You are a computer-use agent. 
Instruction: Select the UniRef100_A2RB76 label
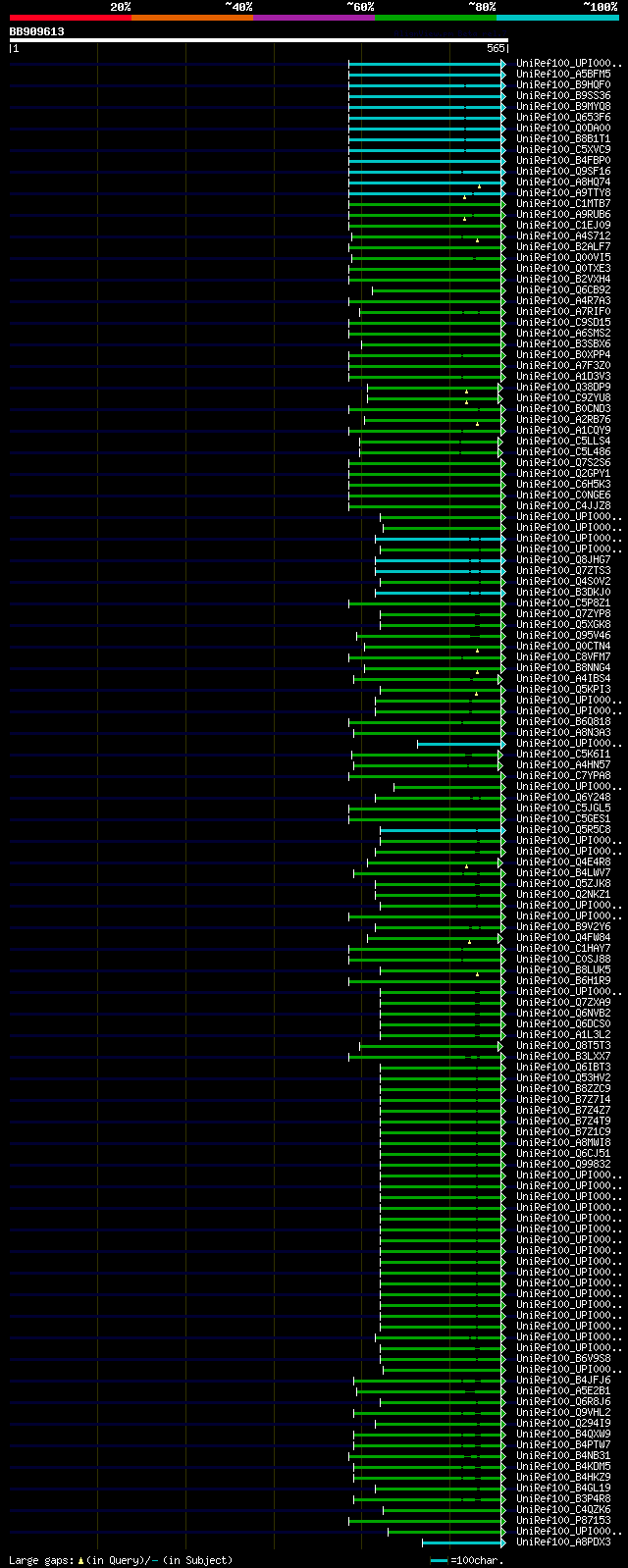[x=563, y=420]
